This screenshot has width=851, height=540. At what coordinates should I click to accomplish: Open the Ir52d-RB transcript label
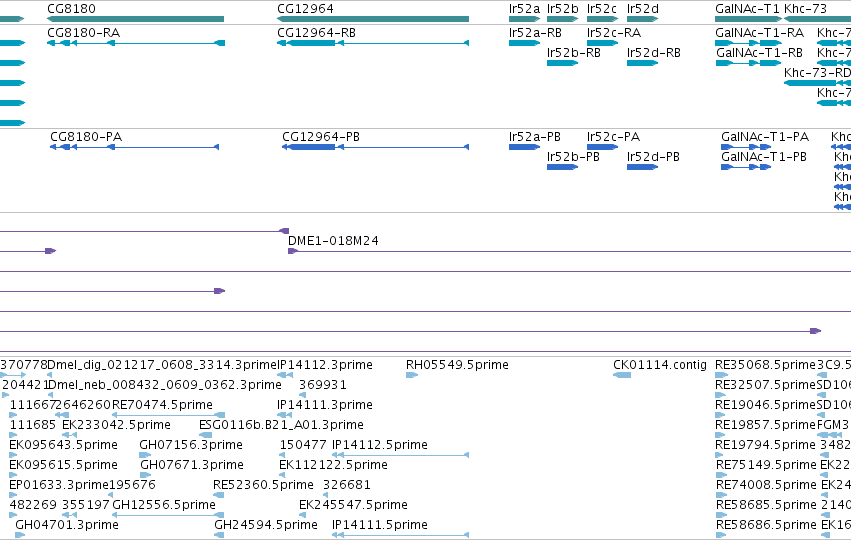pos(653,53)
